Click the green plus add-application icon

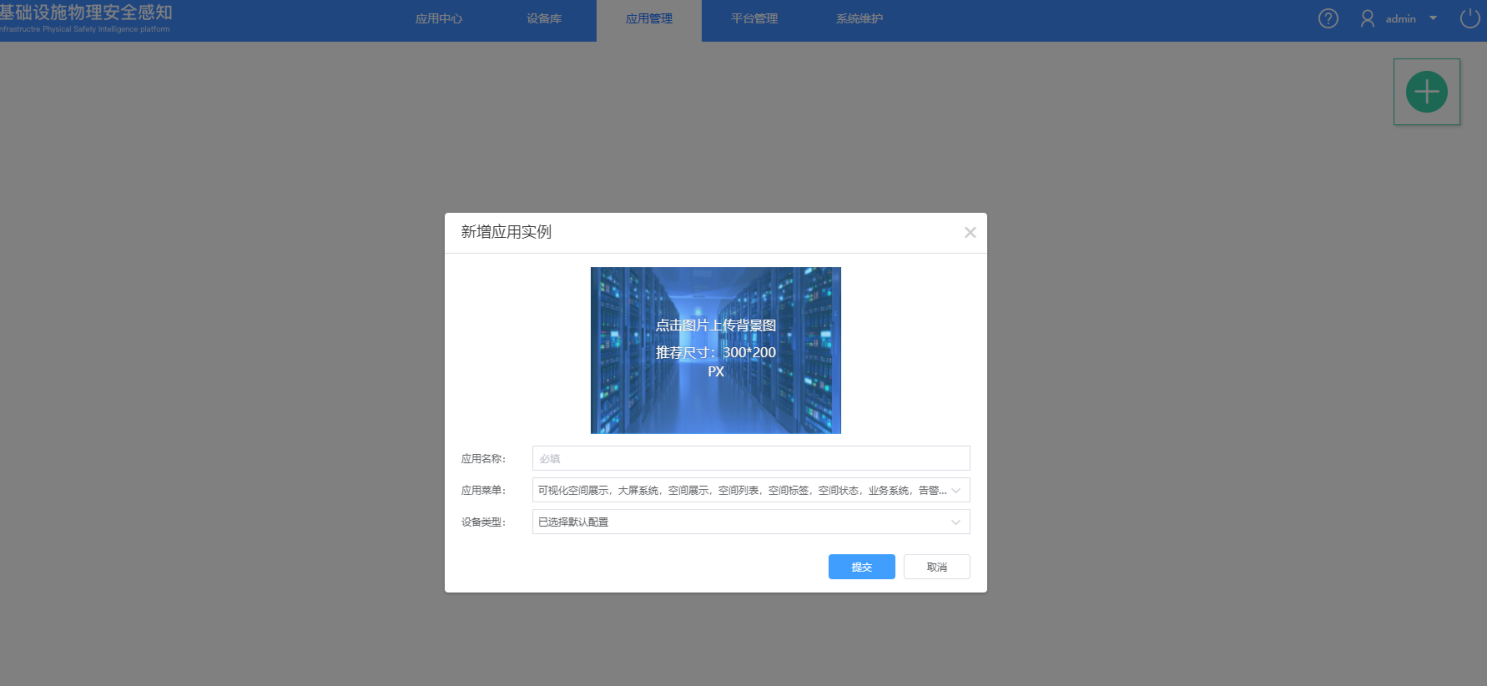click(x=1426, y=92)
